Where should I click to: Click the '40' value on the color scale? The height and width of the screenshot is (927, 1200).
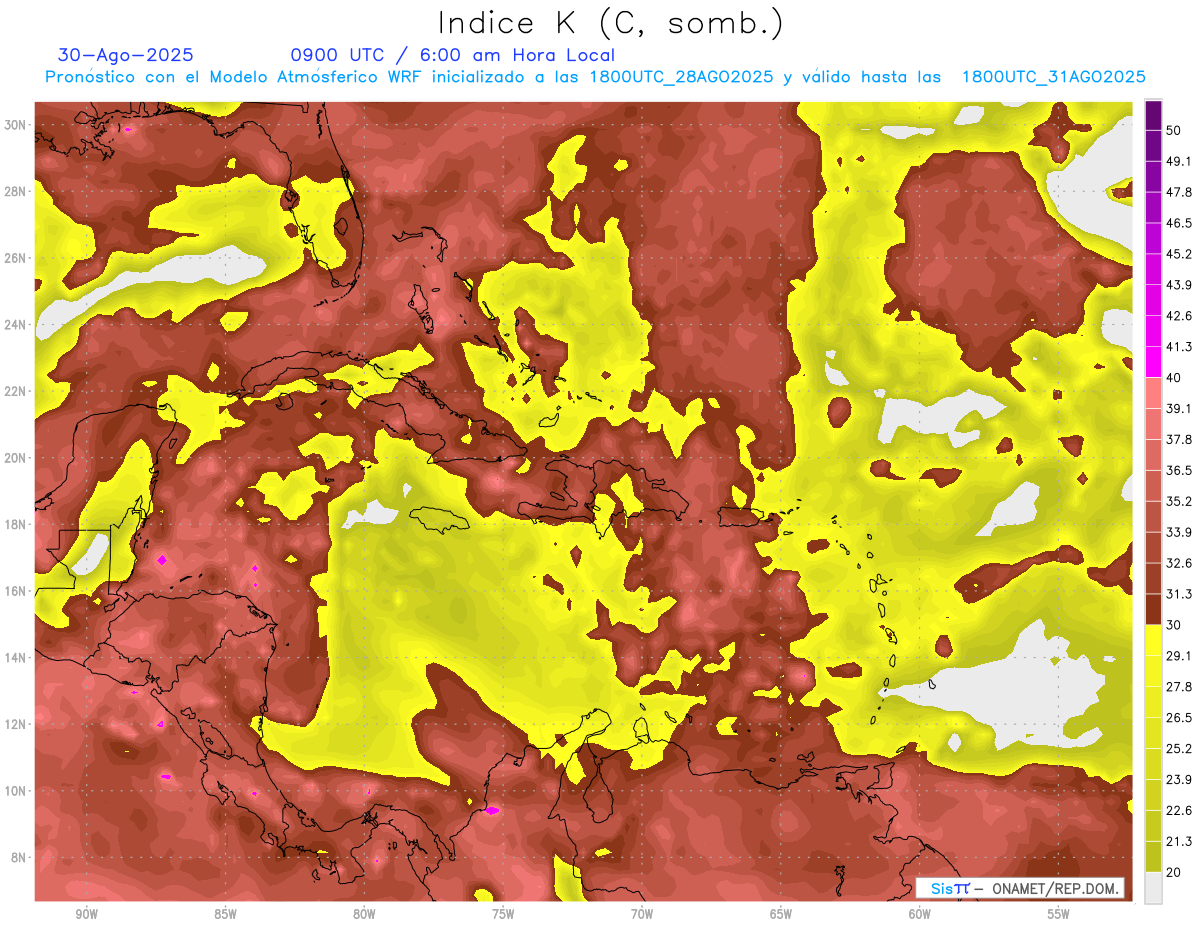(x=1175, y=377)
